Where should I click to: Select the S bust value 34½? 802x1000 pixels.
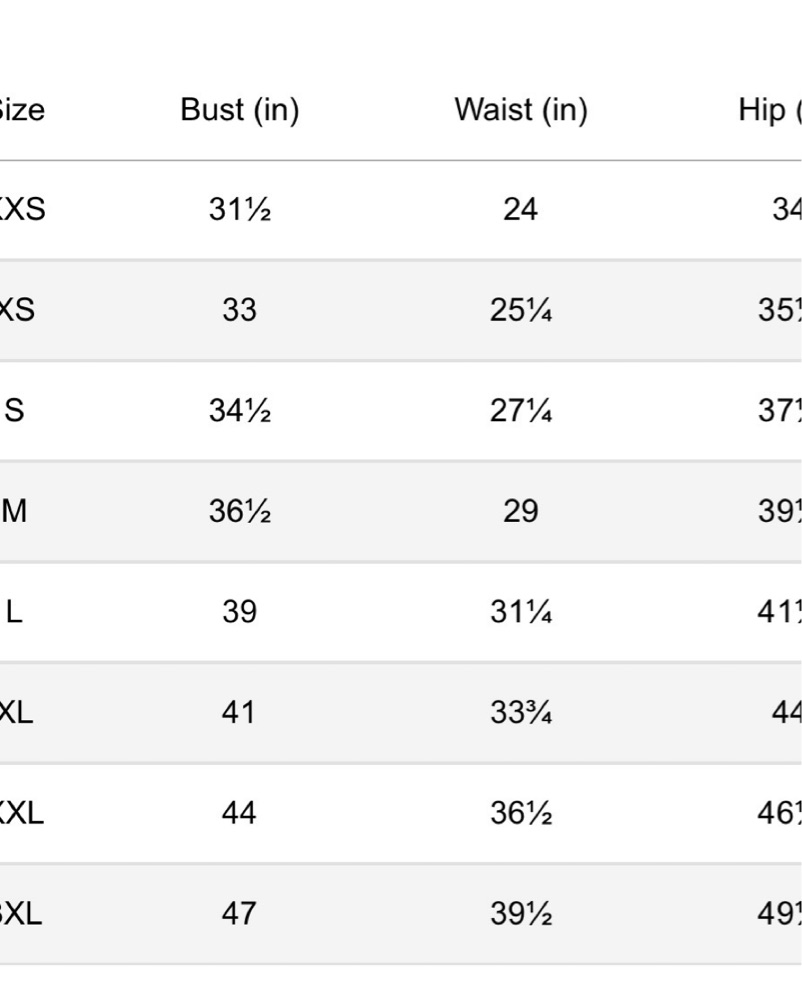[x=240, y=410]
